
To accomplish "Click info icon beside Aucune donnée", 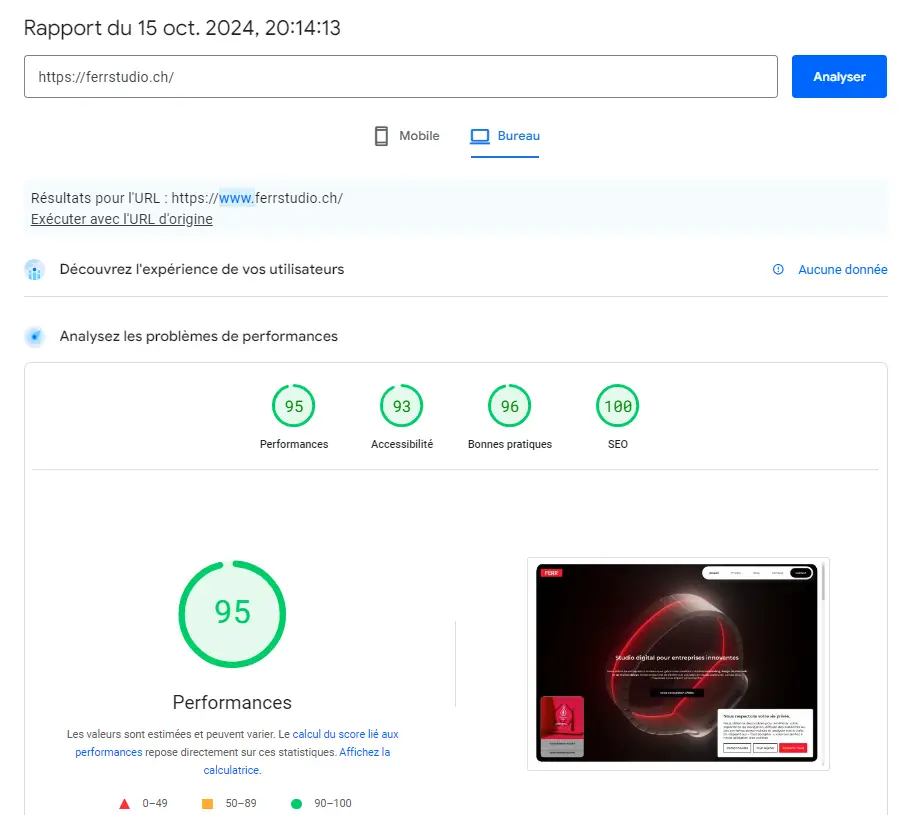I will [778, 270].
